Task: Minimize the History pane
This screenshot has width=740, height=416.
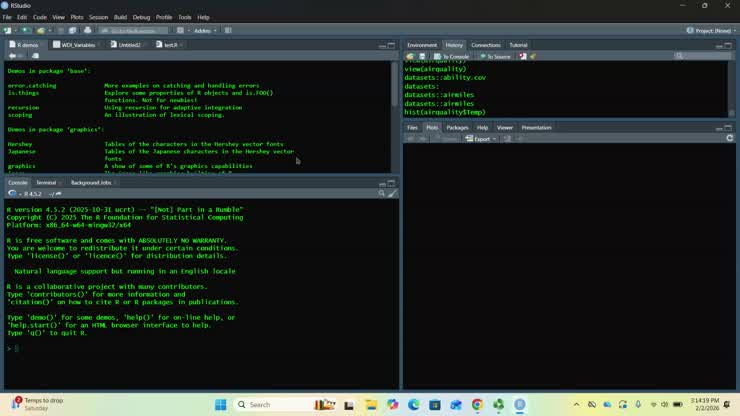Action: tap(719, 45)
